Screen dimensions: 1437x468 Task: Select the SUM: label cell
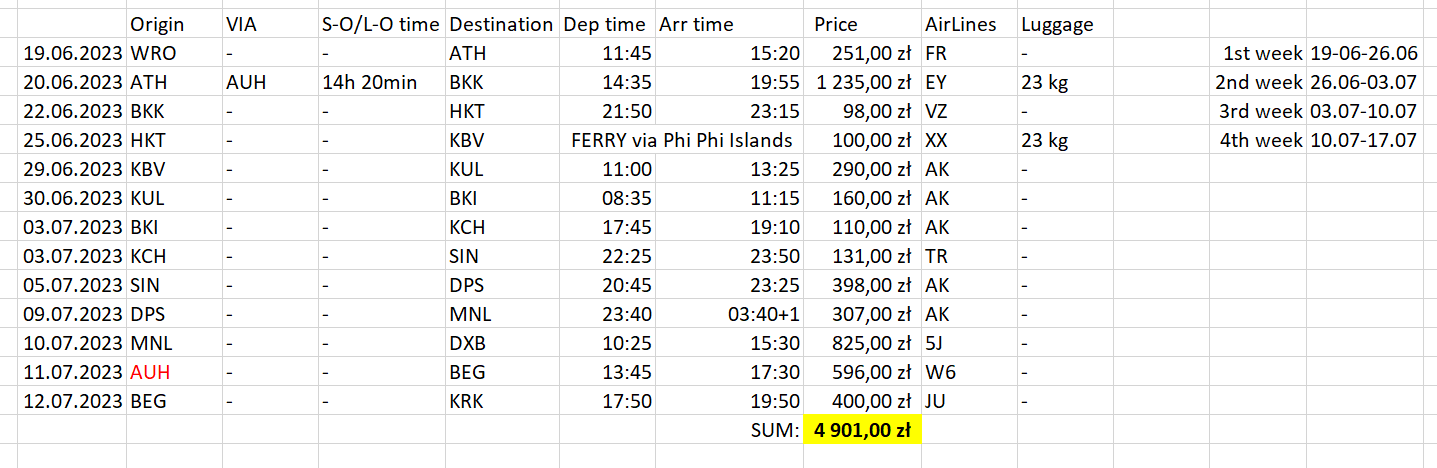pos(729,431)
